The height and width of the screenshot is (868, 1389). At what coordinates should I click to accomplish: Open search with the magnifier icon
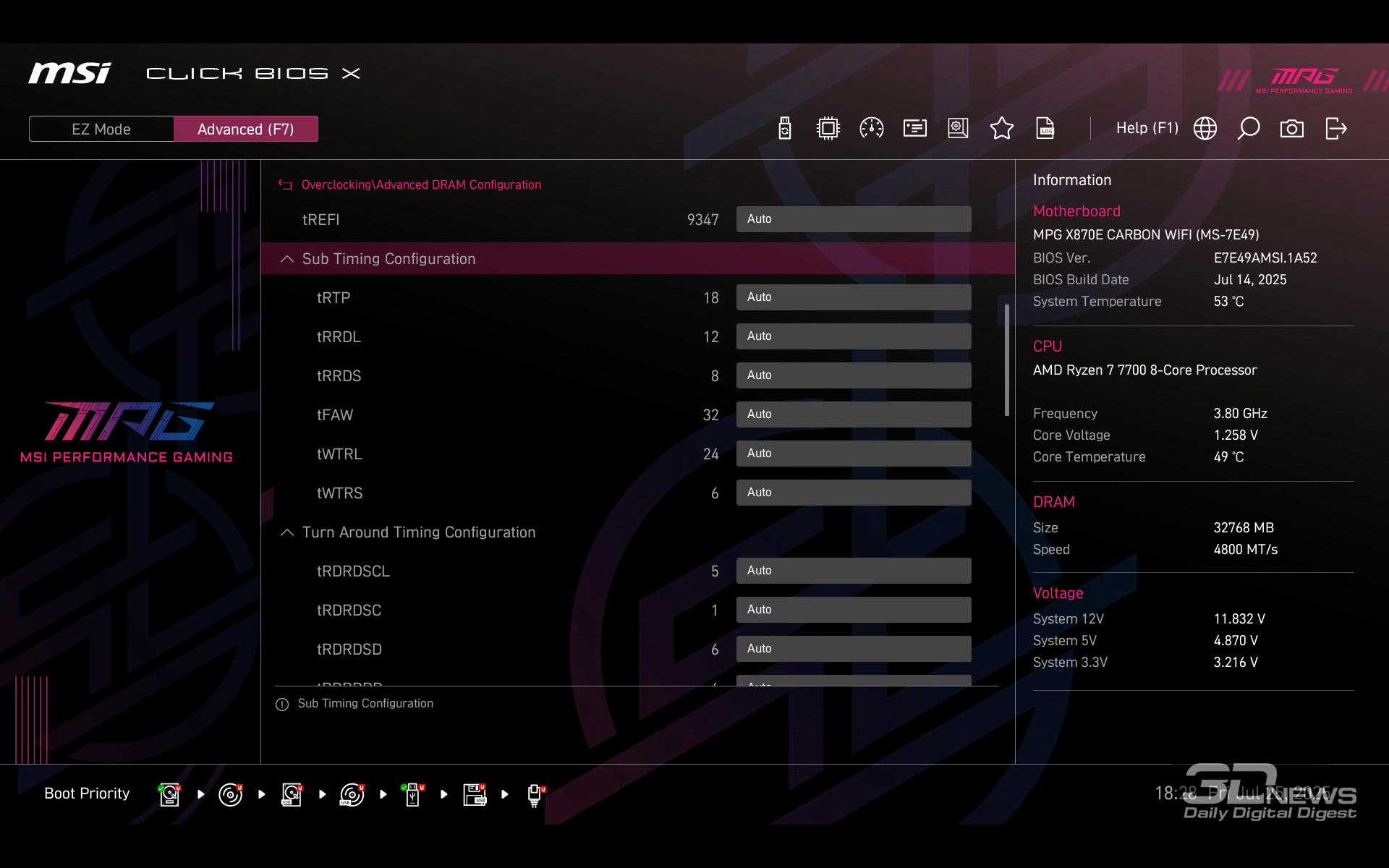coord(1248,129)
